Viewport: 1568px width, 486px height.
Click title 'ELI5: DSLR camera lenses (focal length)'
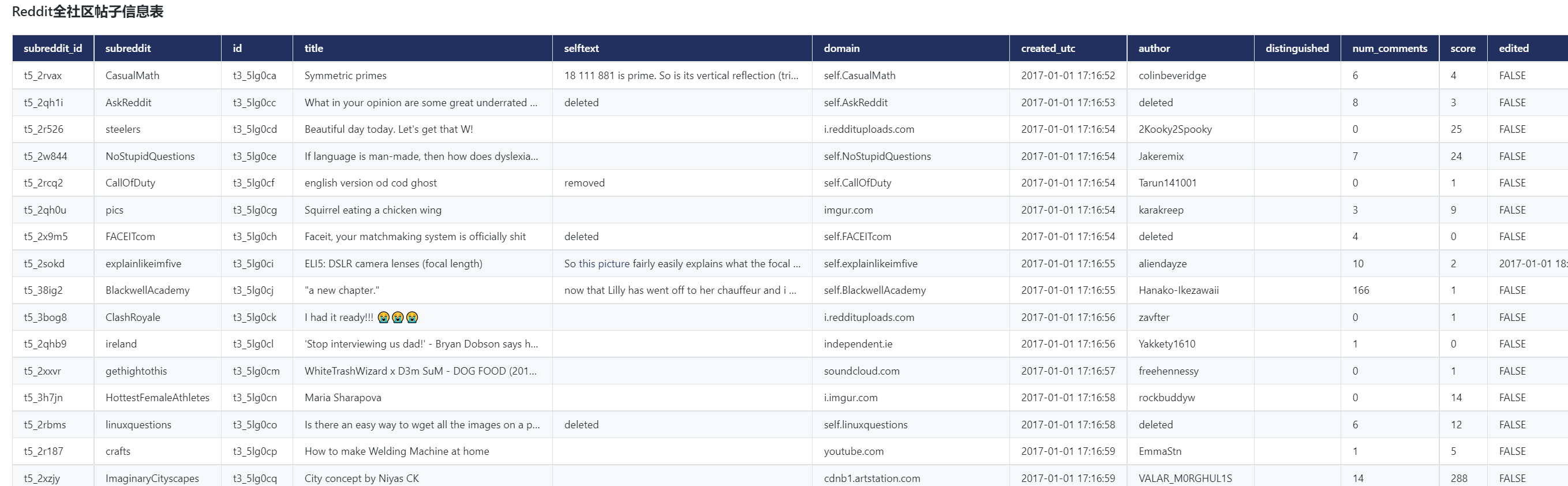pyautogui.click(x=393, y=264)
